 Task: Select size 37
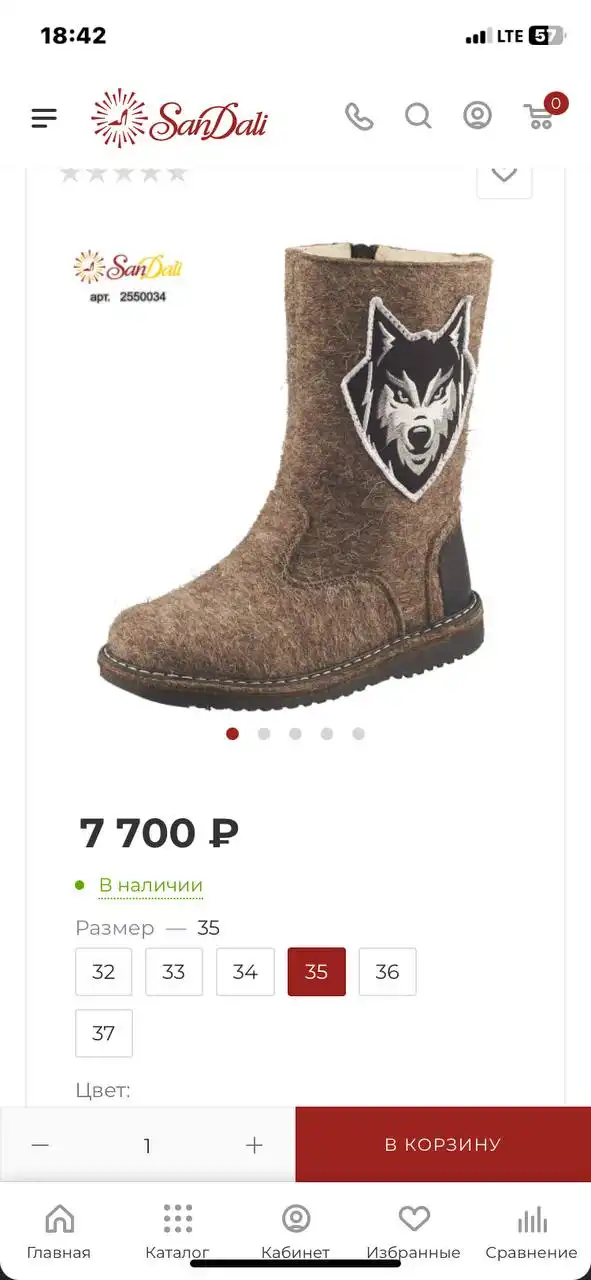(104, 1033)
